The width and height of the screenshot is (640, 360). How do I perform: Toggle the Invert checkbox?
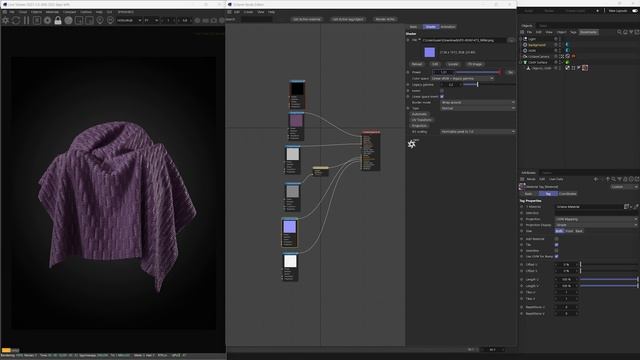[442, 91]
